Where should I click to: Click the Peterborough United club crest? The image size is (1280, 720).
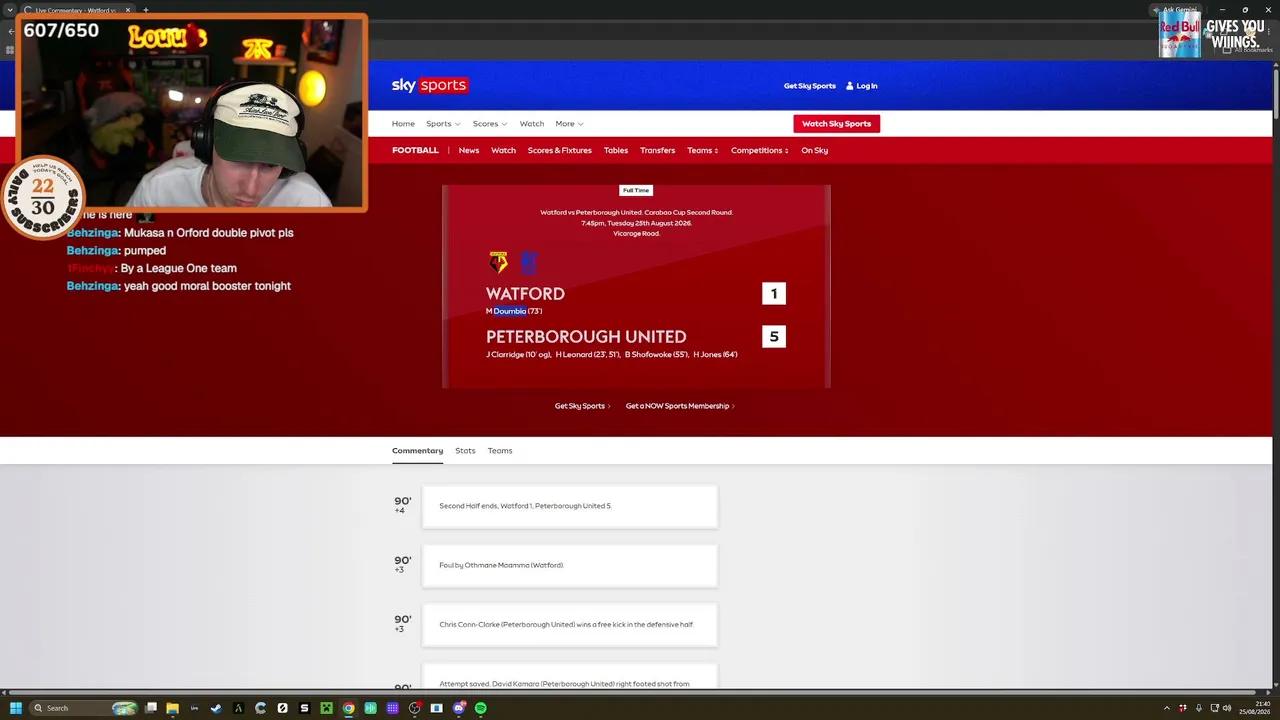coord(529,262)
